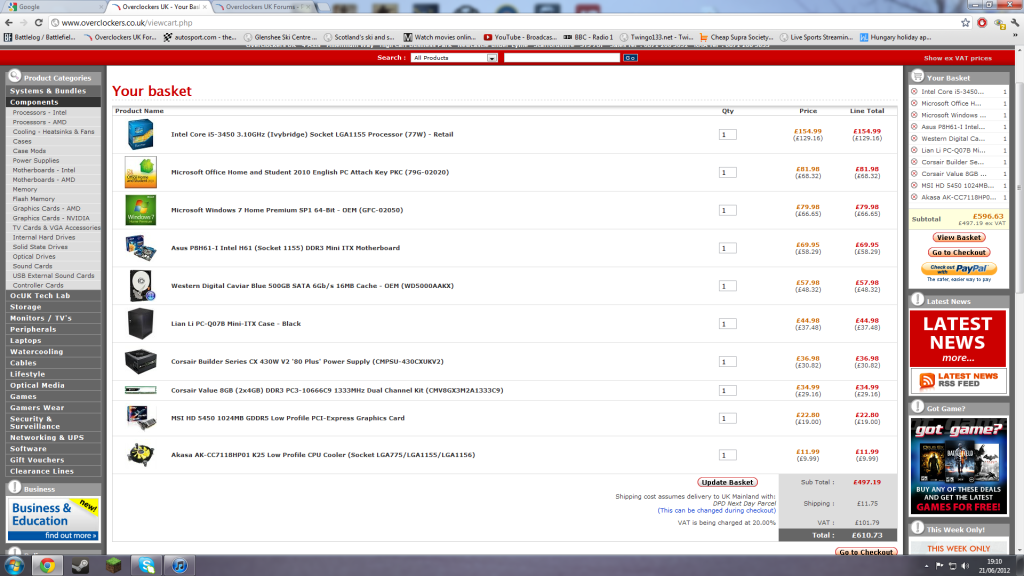Click the View Basket button
The width and height of the screenshot is (1024, 576).
point(959,238)
